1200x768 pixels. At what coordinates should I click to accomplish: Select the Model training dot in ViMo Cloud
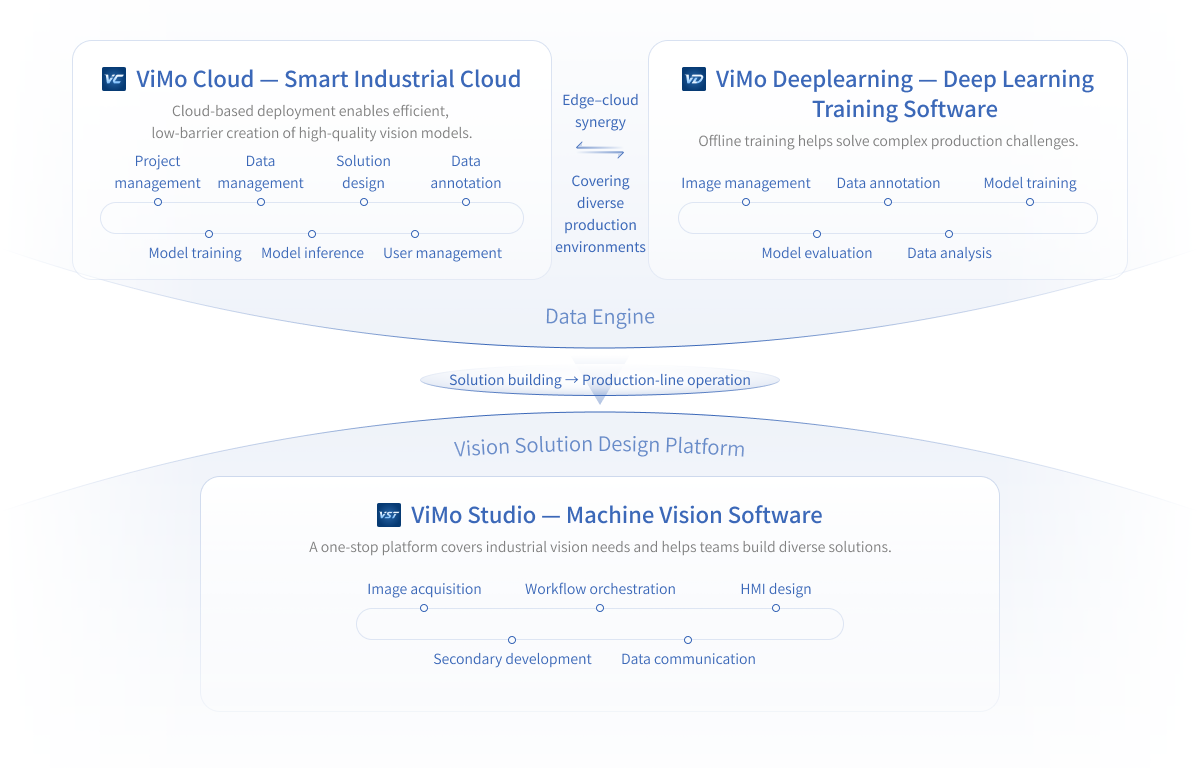click(x=209, y=234)
